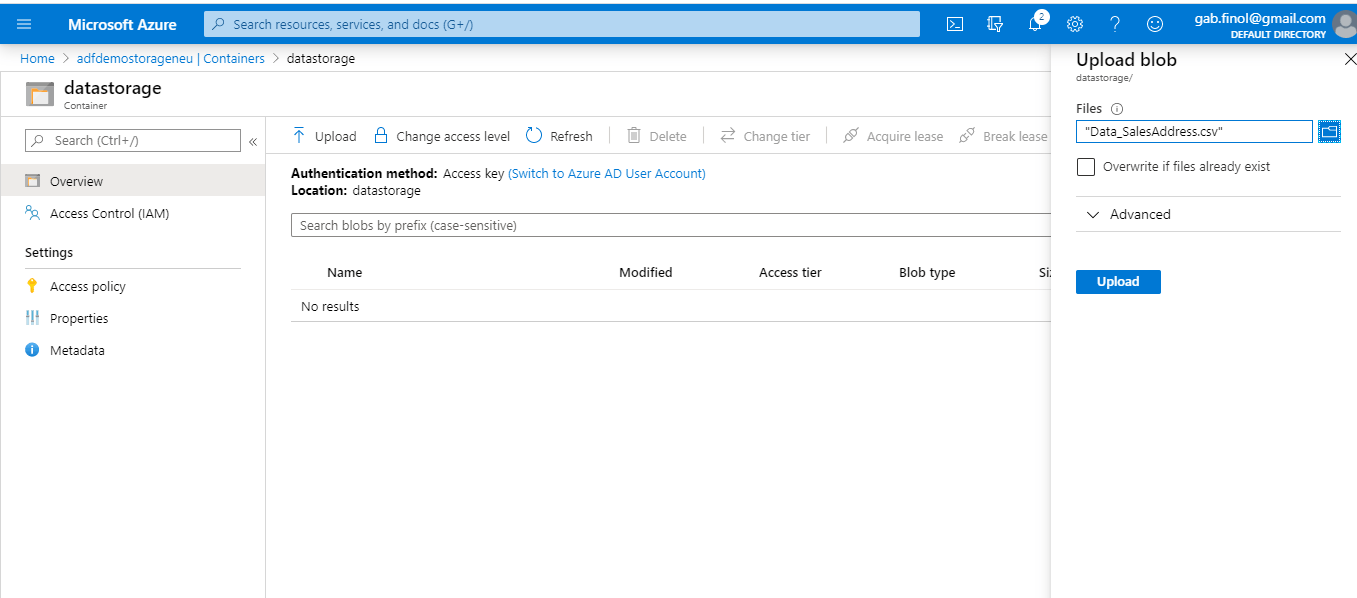The image size is (1357, 598).
Task: Open the Azure portal hamburger menu
Action: (x=24, y=24)
